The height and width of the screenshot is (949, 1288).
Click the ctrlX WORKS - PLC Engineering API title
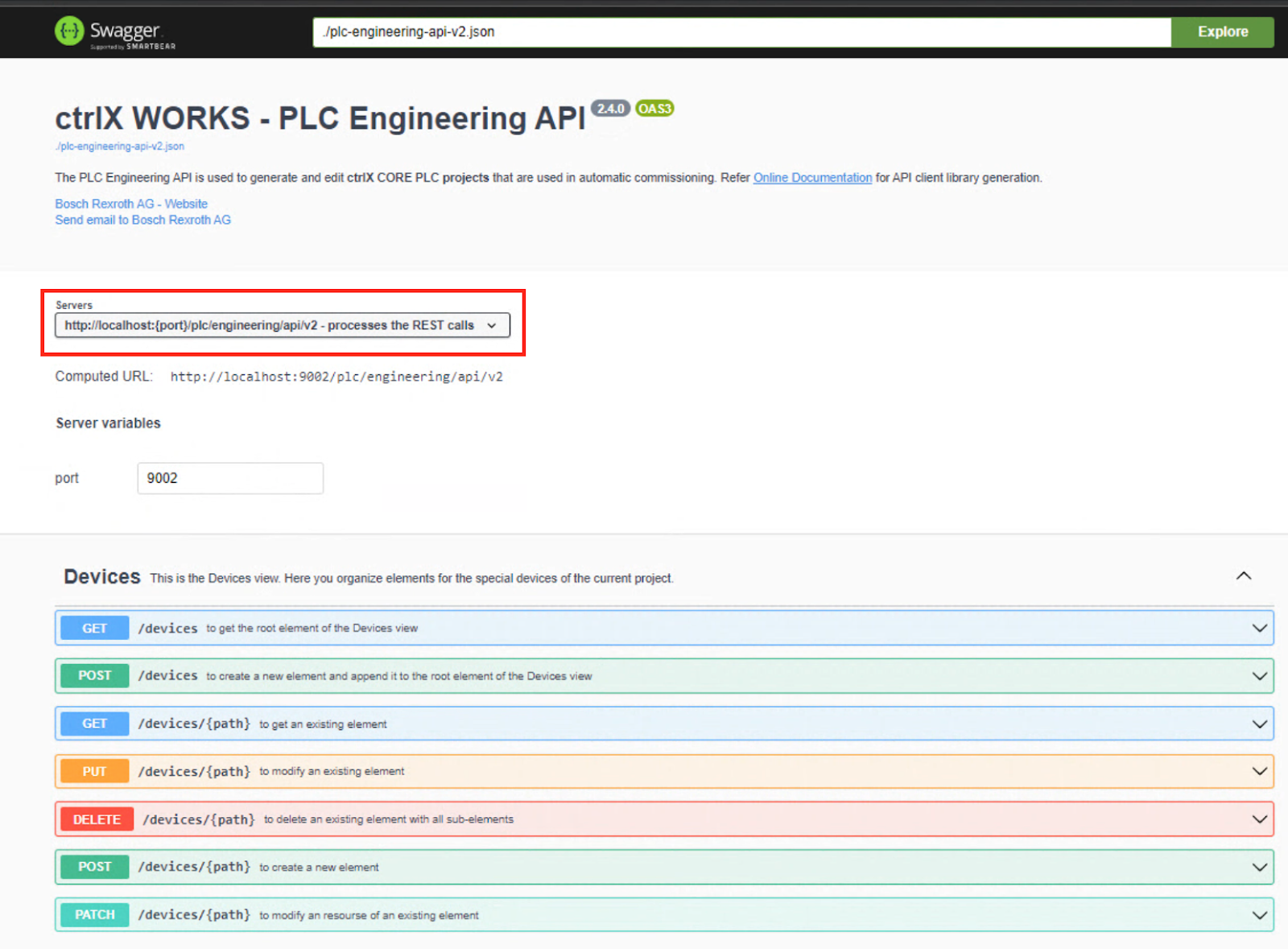pyautogui.click(x=320, y=118)
